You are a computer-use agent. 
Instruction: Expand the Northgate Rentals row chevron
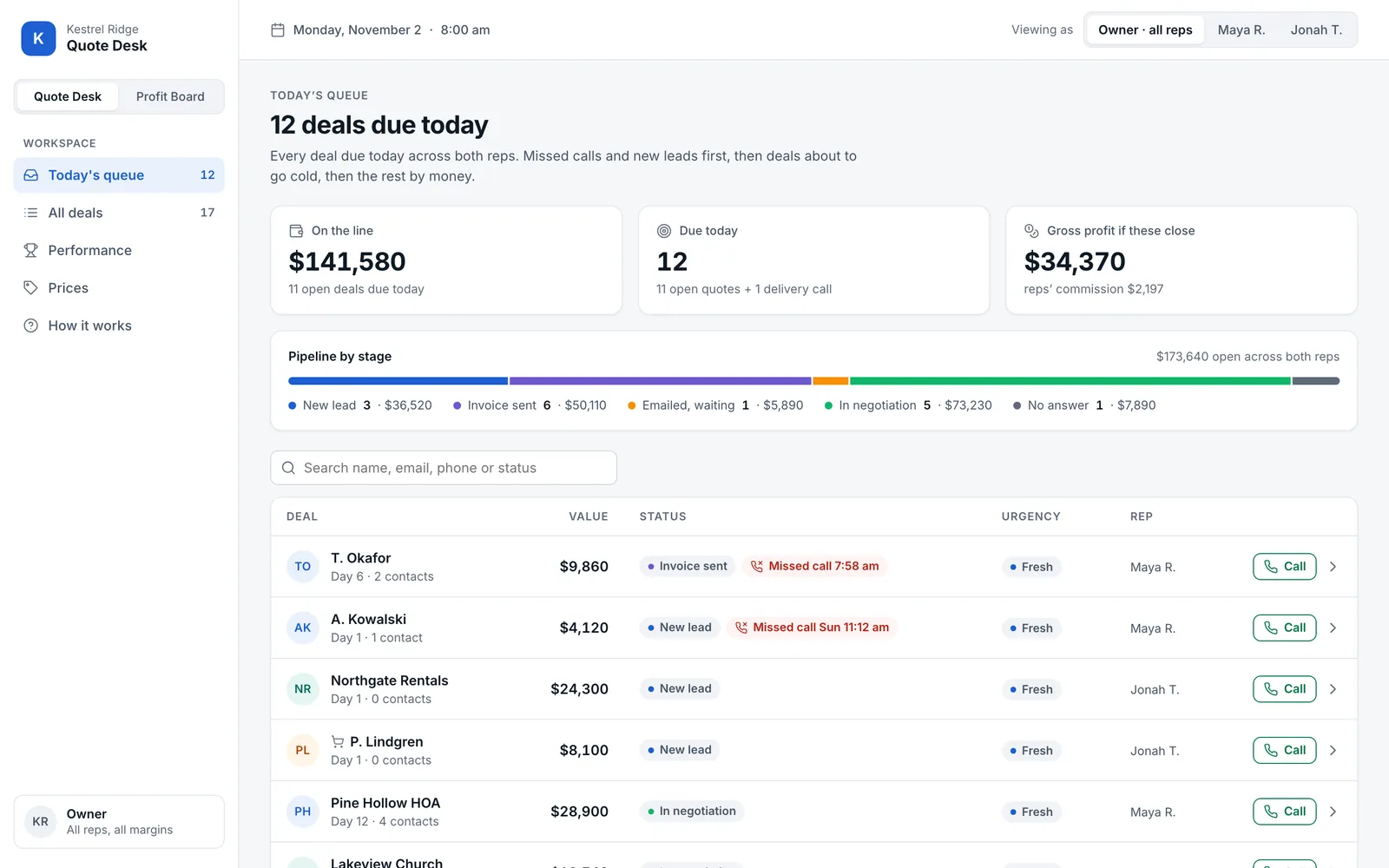[1333, 689]
